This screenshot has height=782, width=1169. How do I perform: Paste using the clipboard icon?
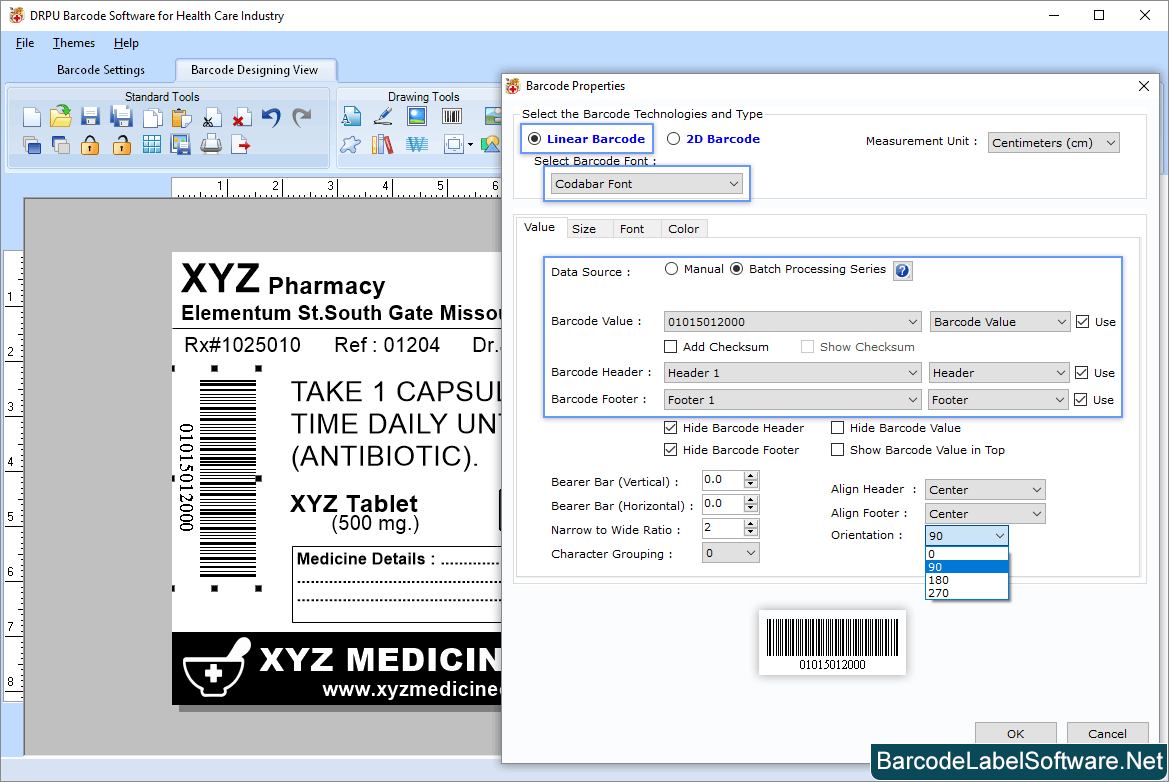[181, 117]
